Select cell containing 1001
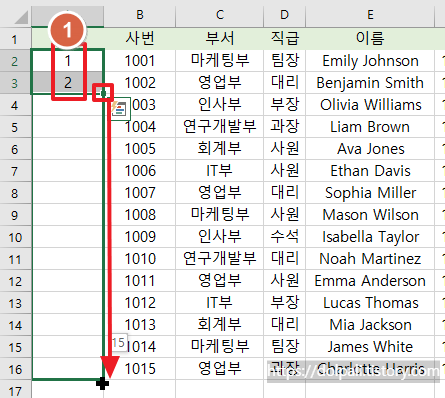This screenshot has width=445, height=398. tap(140, 61)
